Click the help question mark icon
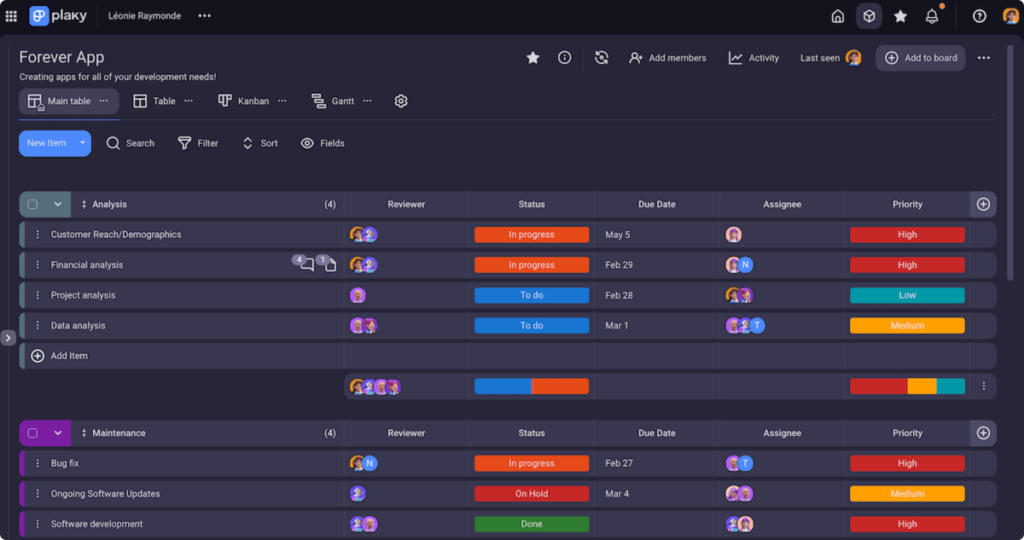The image size is (1024, 540). [979, 16]
